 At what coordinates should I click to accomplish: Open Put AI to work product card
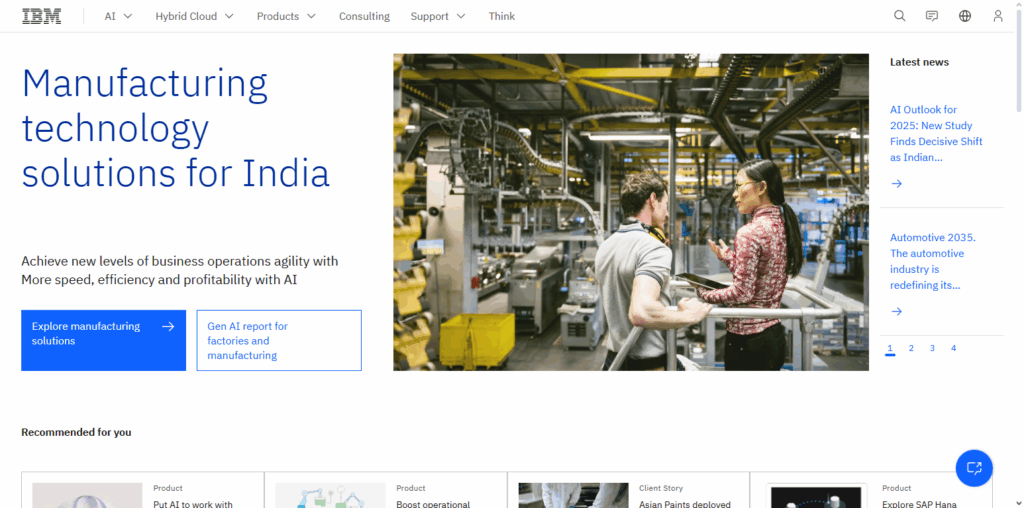click(143, 490)
